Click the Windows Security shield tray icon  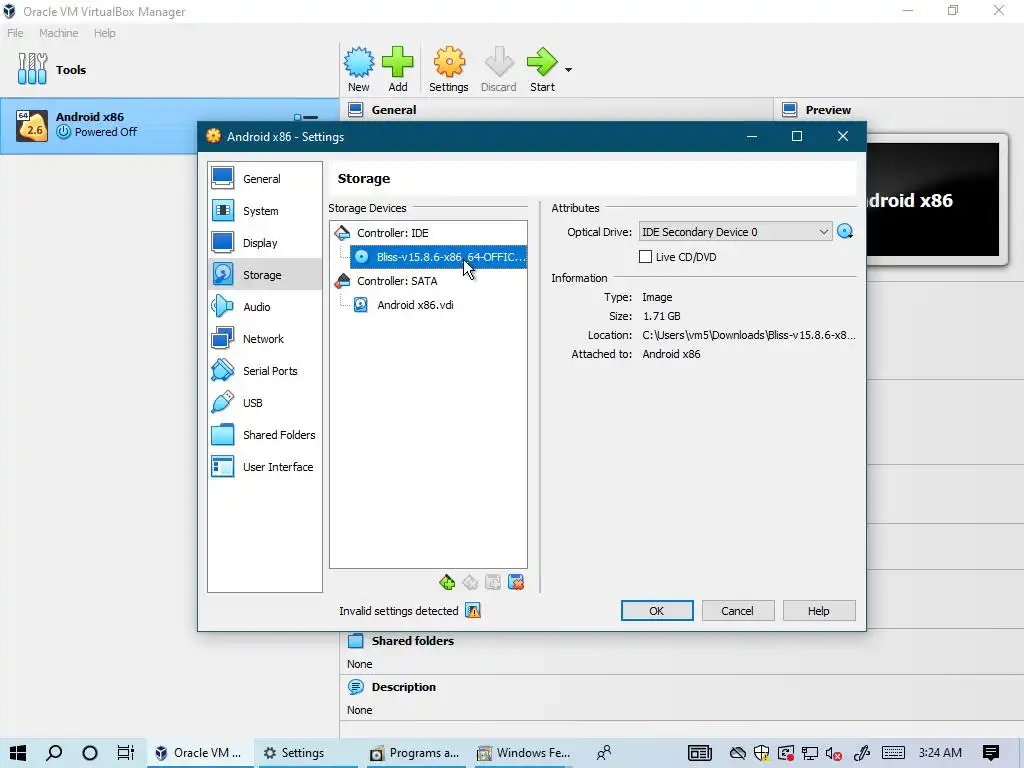761,754
